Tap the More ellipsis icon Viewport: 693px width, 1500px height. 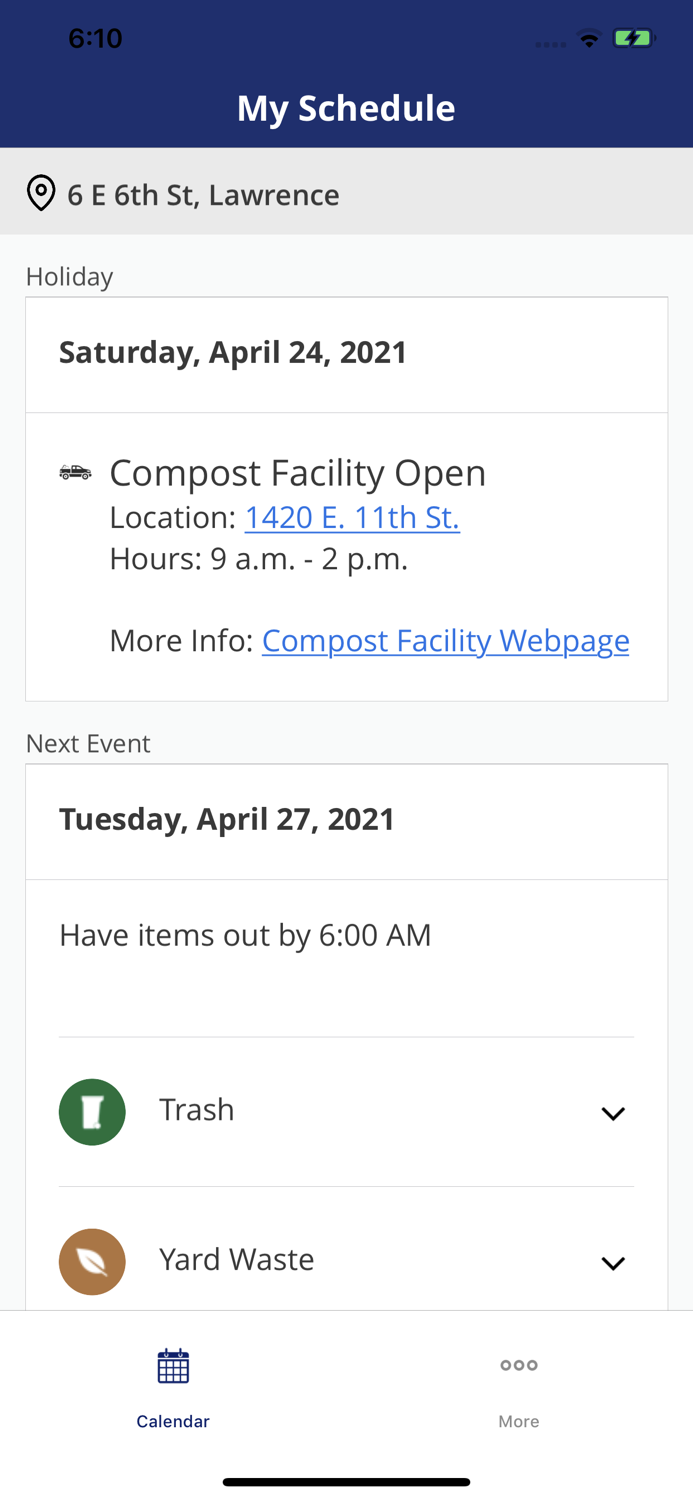[518, 1362]
